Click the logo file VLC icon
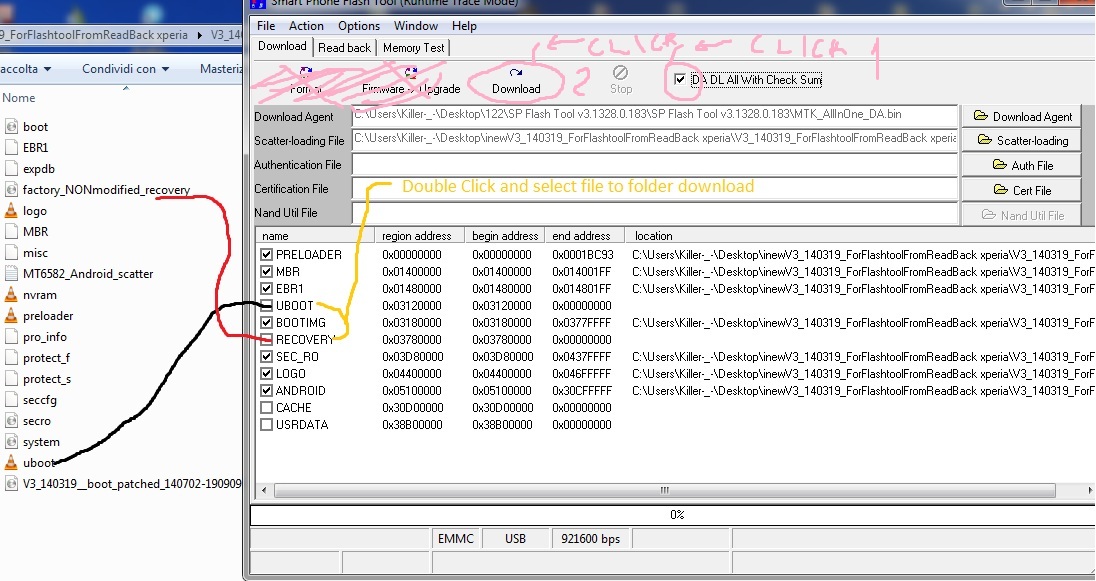The height and width of the screenshot is (581, 1096). tap(10, 210)
